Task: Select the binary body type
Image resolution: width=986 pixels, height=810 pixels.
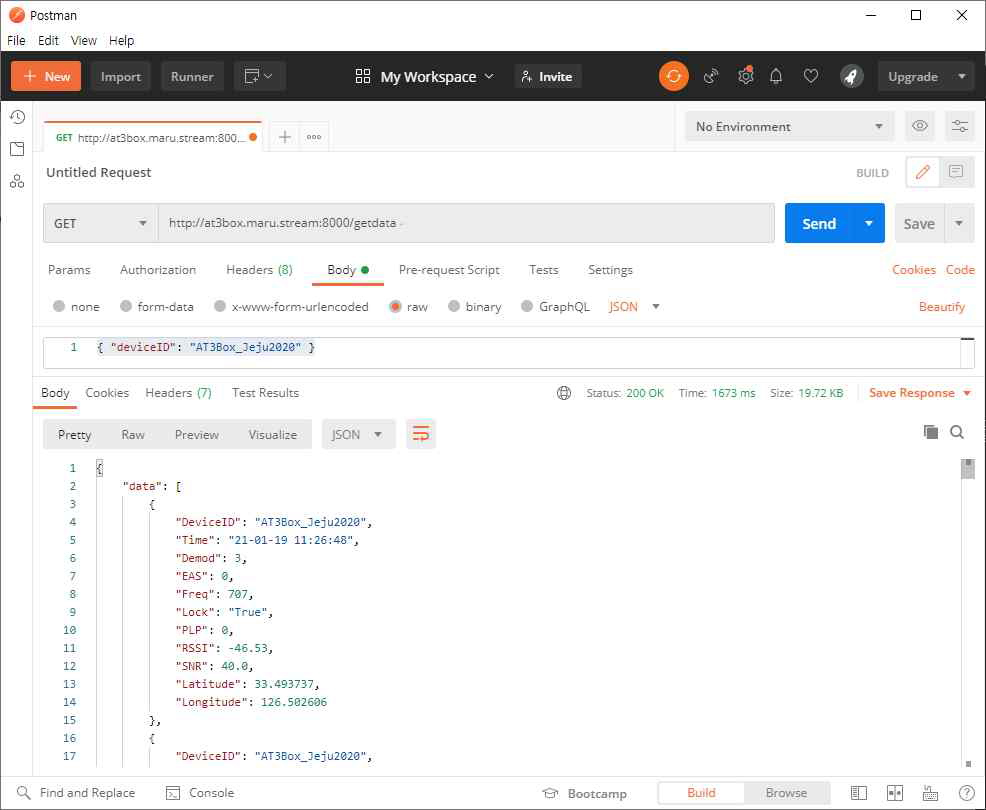Action: click(x=454, y=306)
